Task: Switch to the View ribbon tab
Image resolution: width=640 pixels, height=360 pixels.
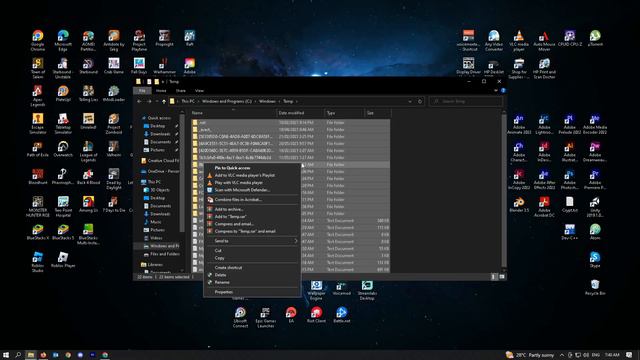Action: tap(199, 91)
